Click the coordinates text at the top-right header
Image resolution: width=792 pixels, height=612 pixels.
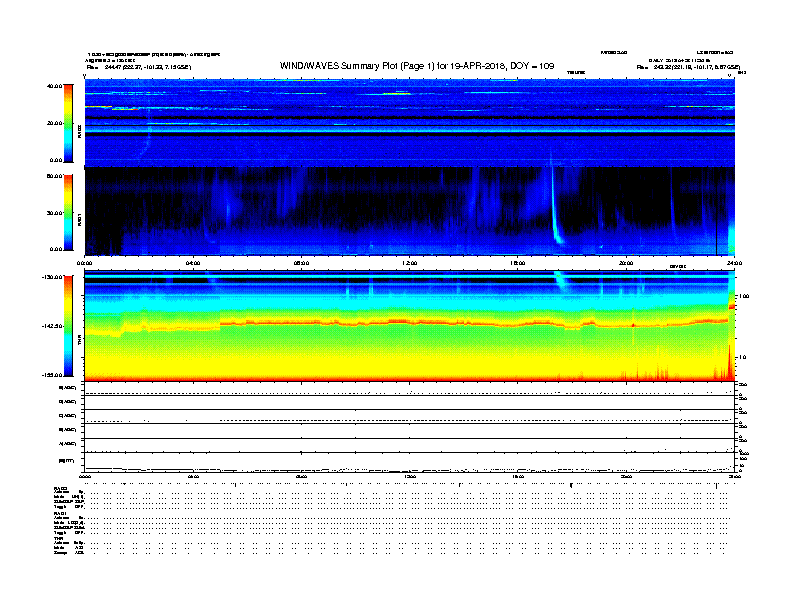(x=688, y=67)
